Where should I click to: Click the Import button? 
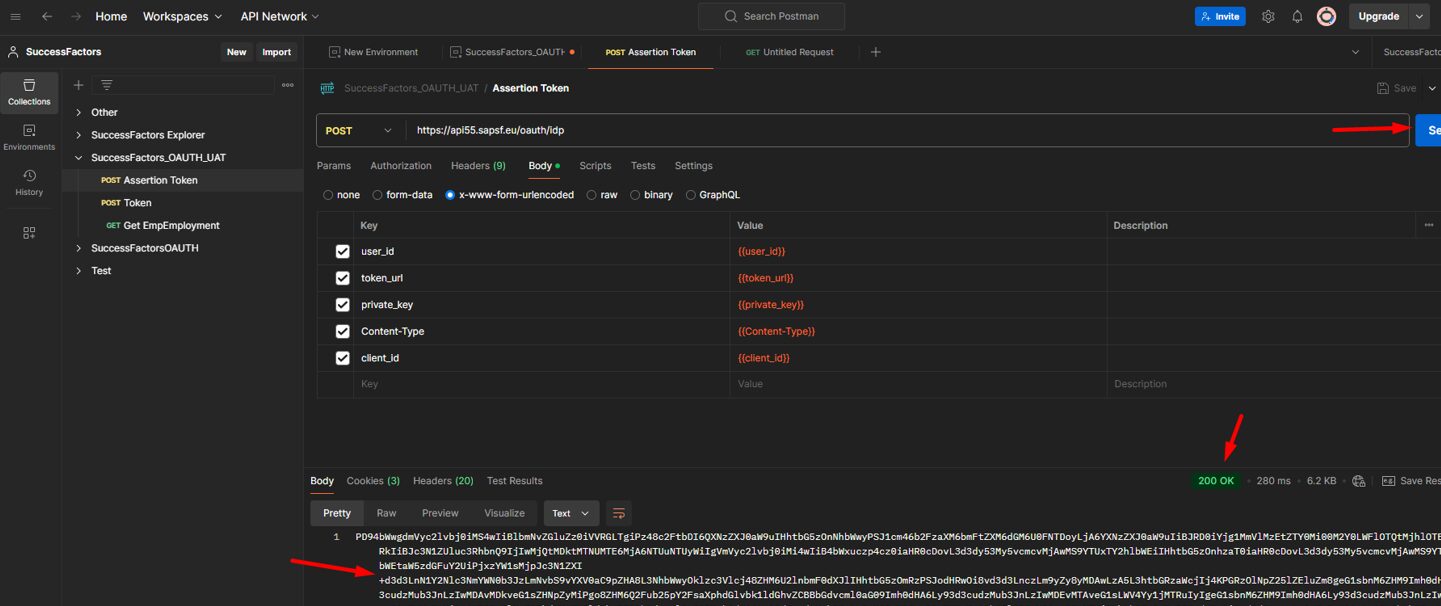[x=277, y=52]
